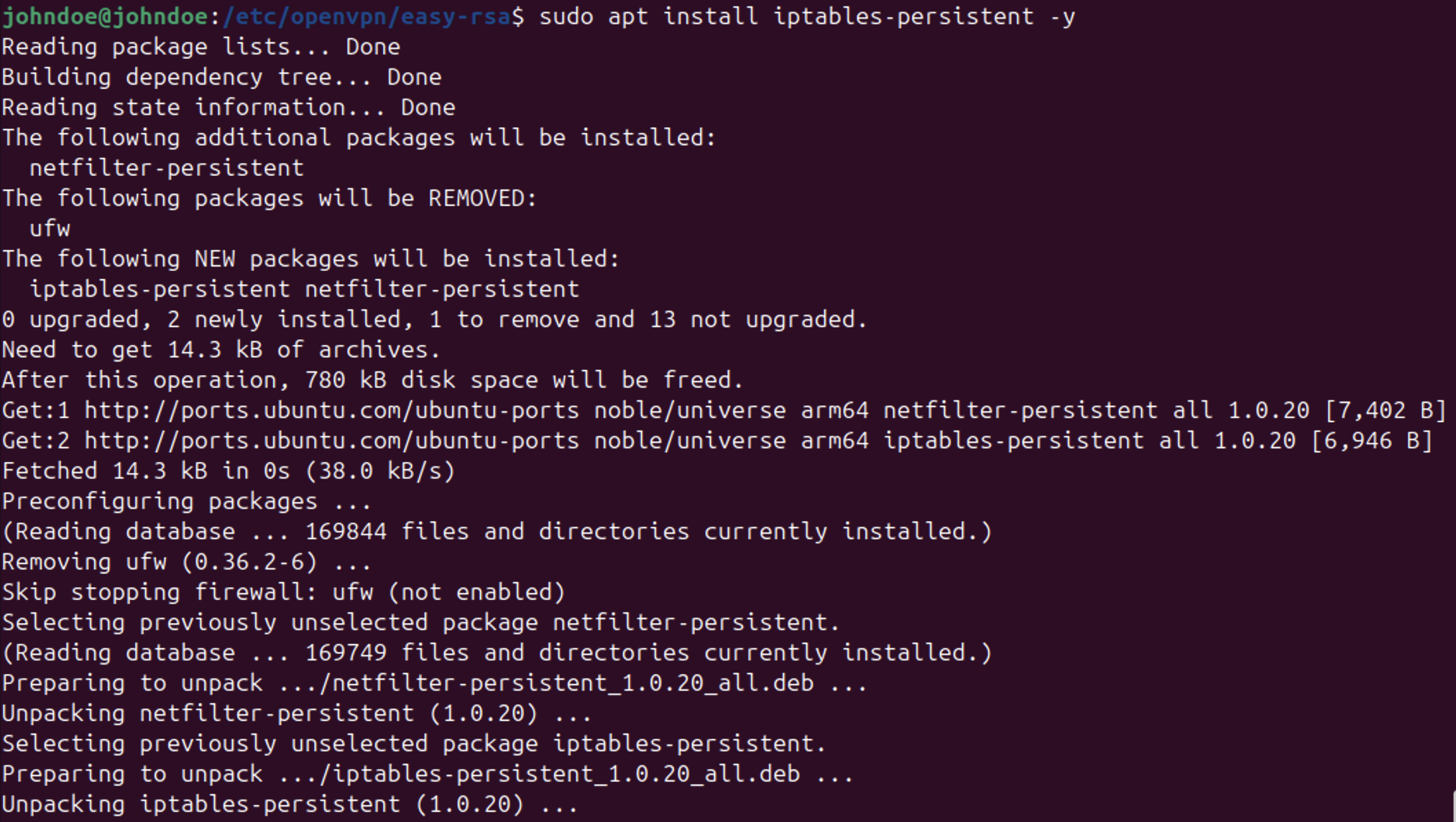Click the 'Unpacking iptables-persistent (1.0.20)' line
1456x822 pixels.
pos(290,804)
